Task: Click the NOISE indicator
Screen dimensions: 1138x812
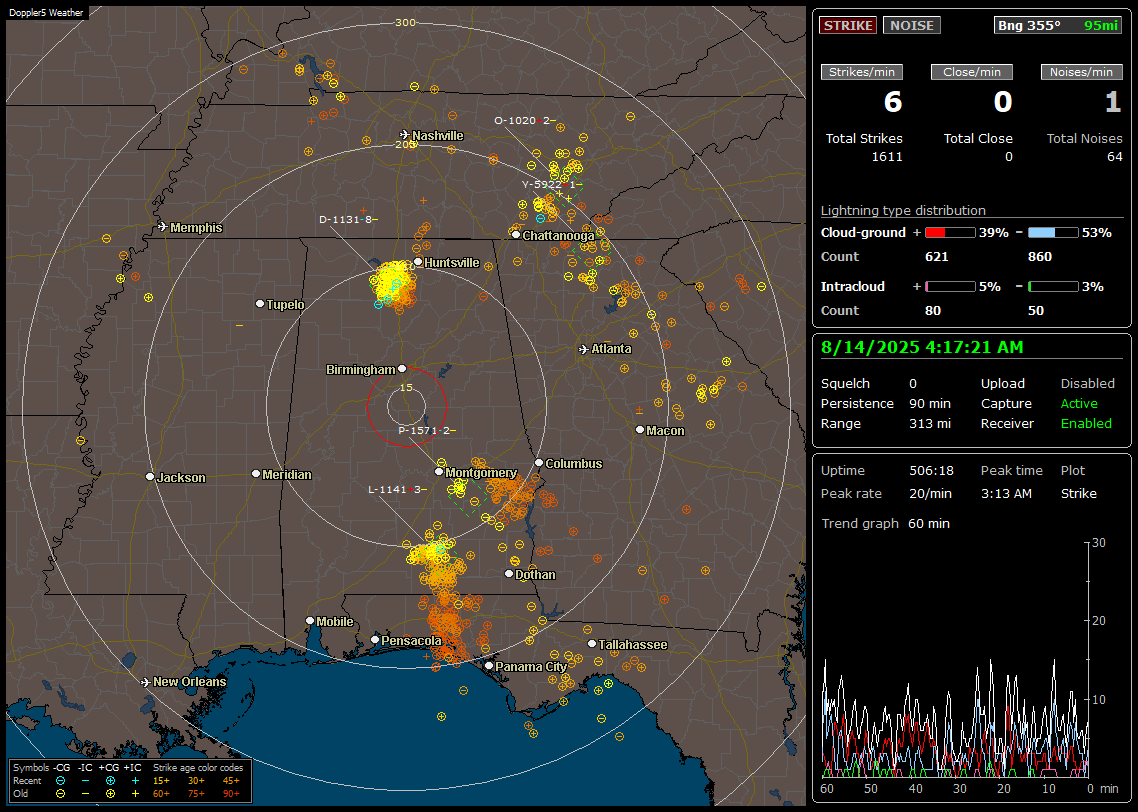Action: pos(912,25)
